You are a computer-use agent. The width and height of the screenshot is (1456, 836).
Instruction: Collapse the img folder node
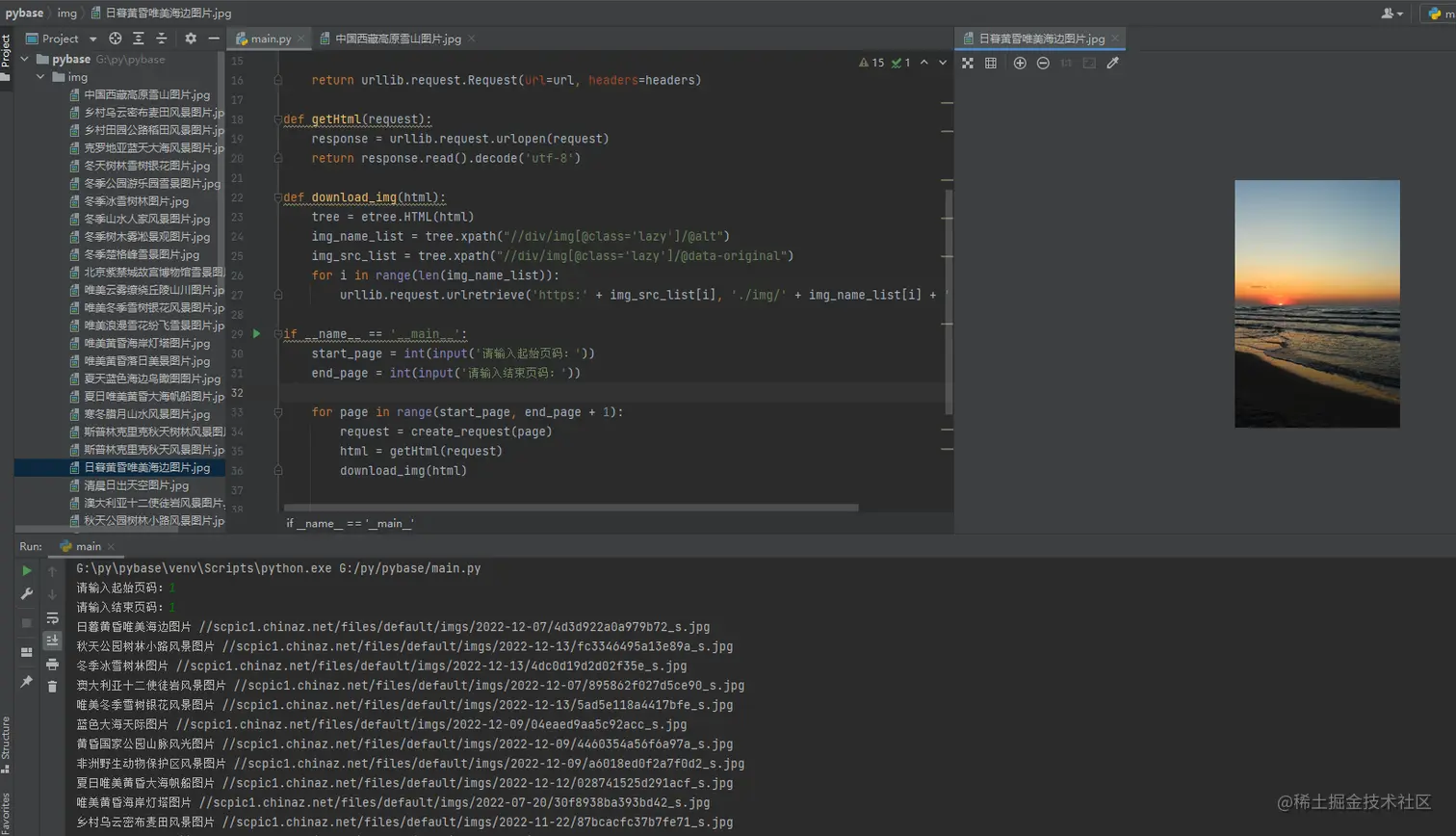pos(40,77)
